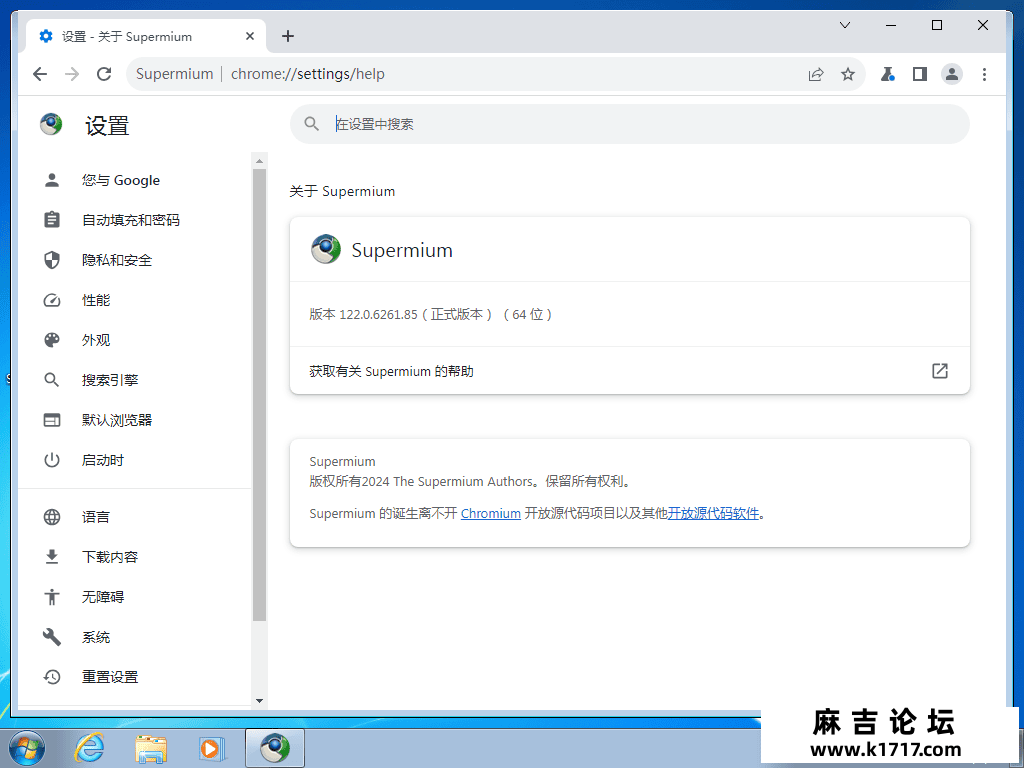1024x768 pixels.
Task: Click the globe icon beside 语言
Action: tap(52, 517)
